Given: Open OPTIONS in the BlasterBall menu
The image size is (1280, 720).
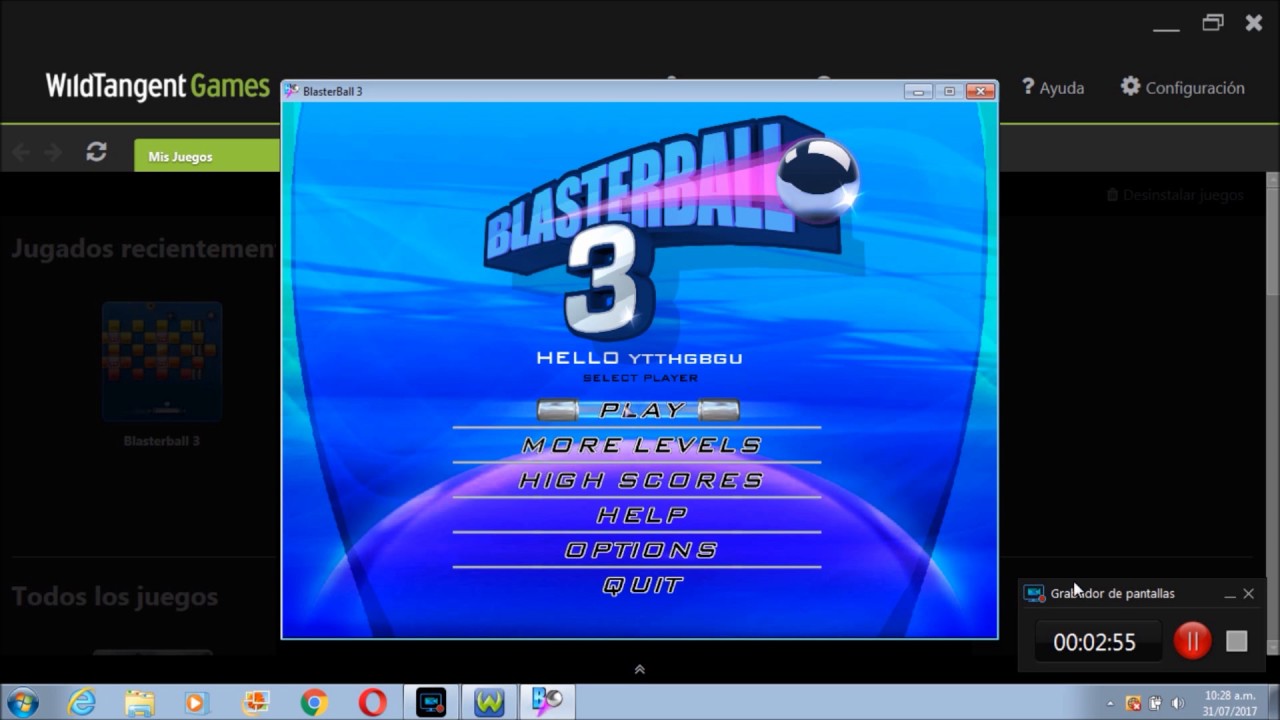Looking at the screenshot, I should [x=641, y=550].
